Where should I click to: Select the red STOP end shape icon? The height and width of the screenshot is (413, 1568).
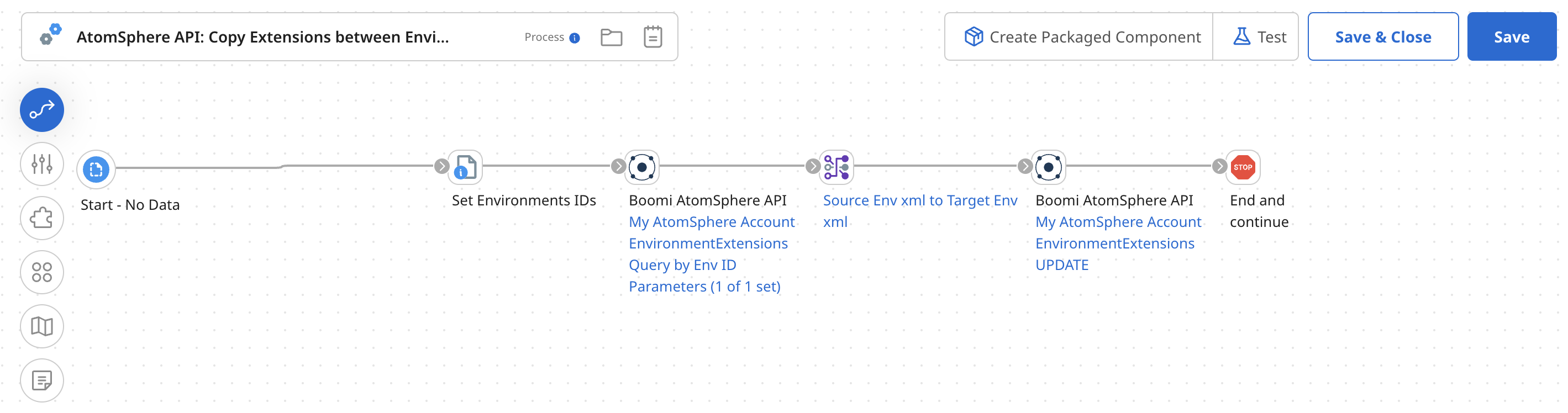point(1243,166)
